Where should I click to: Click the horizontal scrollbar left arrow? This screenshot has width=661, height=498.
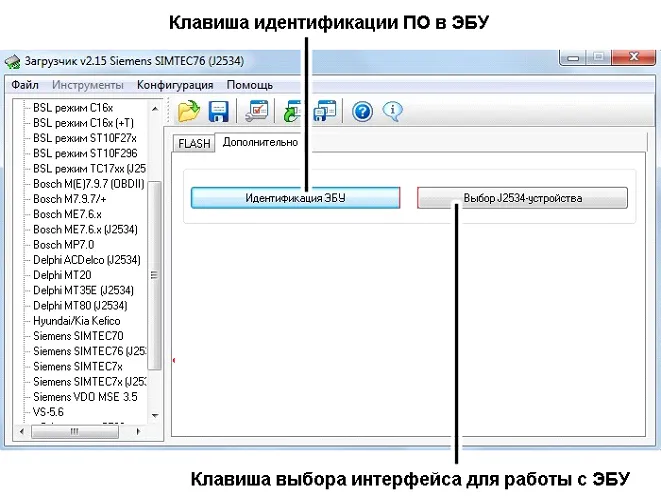pos(22,431)
